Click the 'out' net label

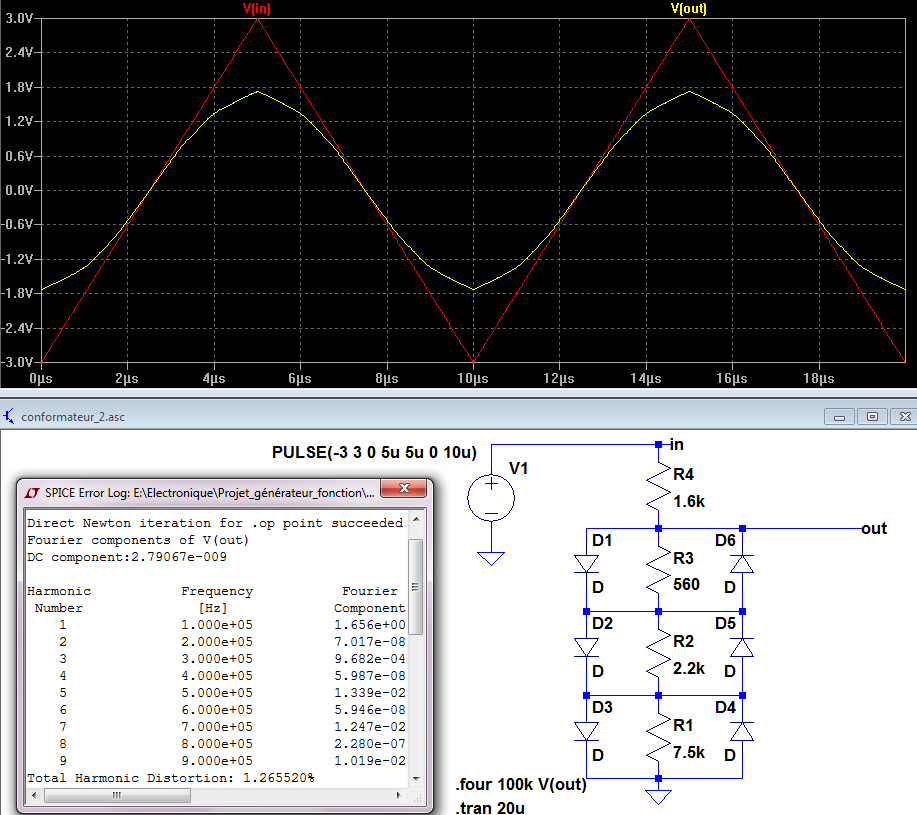pos(874,529)
